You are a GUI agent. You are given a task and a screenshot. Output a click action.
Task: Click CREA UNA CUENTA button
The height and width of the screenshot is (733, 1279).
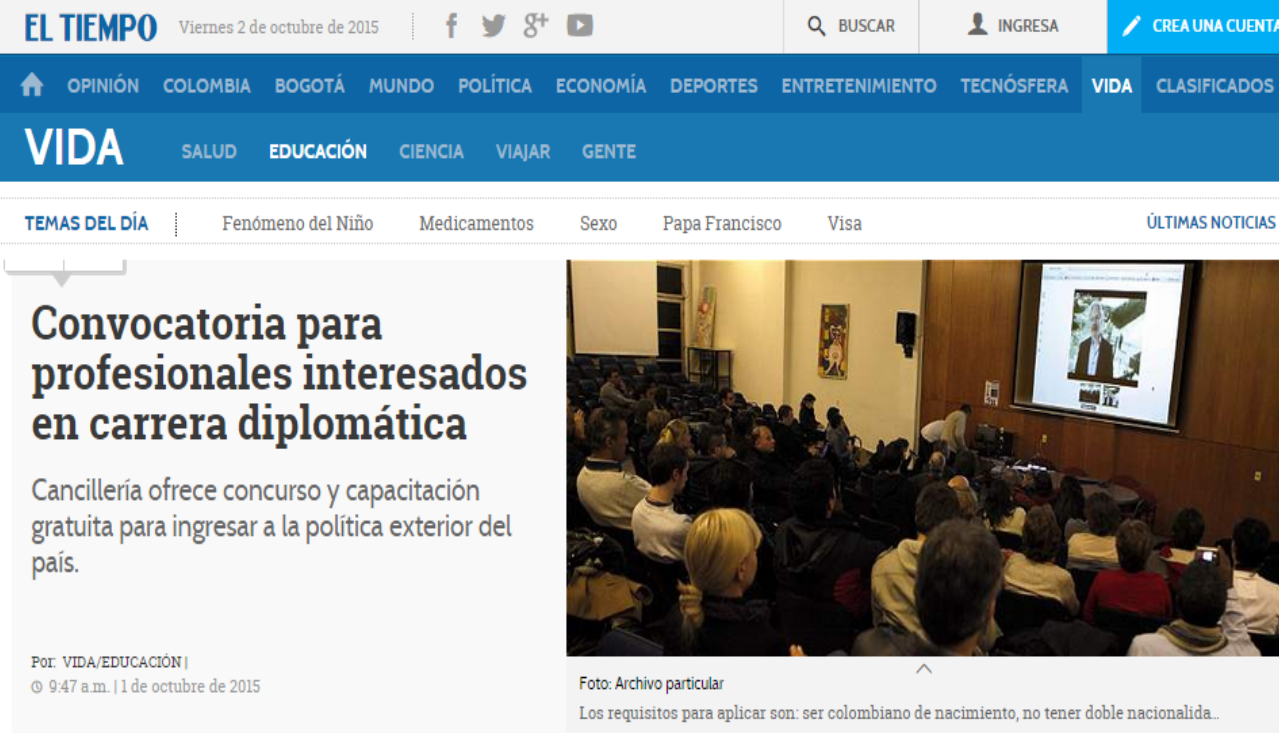tap(1193, 26)
